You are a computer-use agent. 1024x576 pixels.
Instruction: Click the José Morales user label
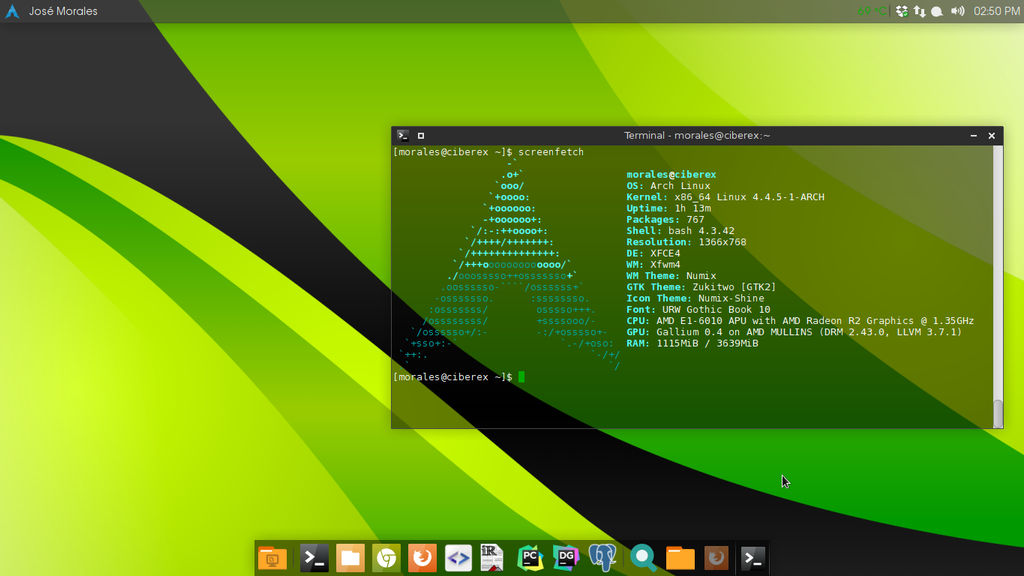pos(64,11)
